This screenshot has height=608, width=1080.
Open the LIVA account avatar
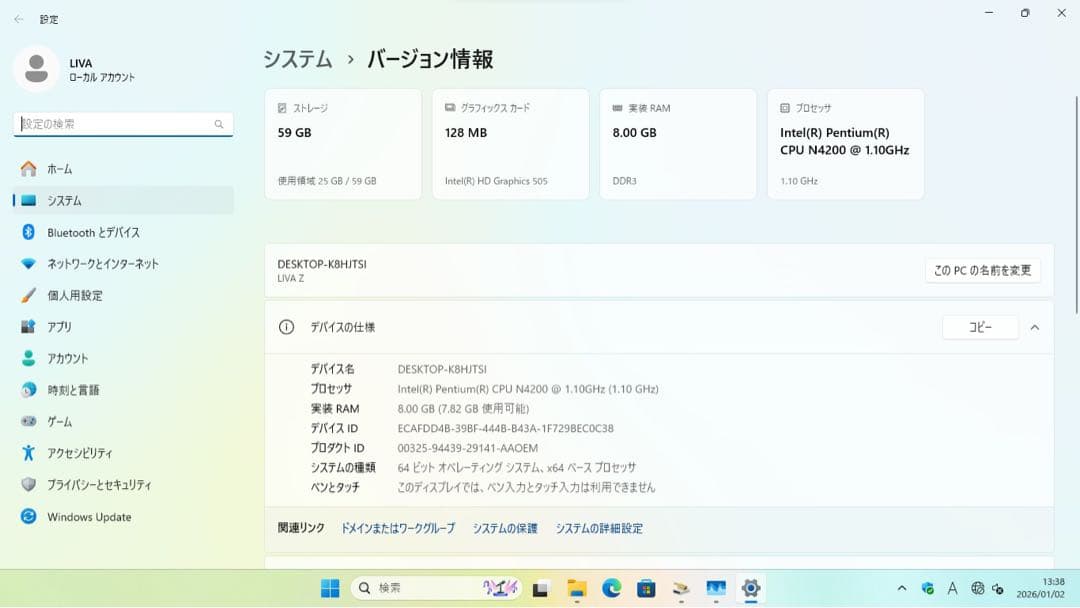click(36, 69)
